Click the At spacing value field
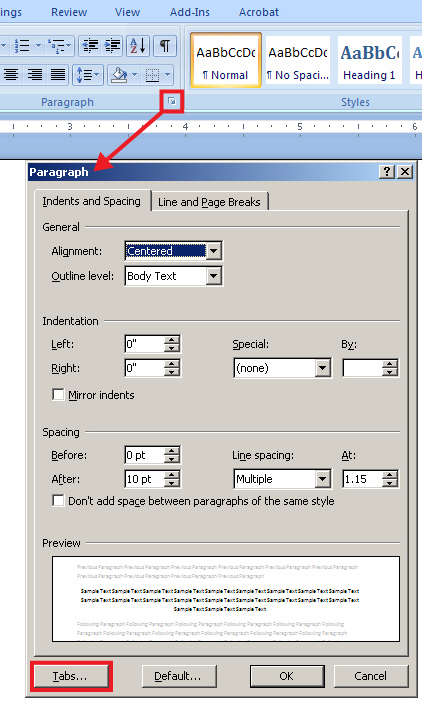Viewport: 422px width, 703px height. pos(362,479)
